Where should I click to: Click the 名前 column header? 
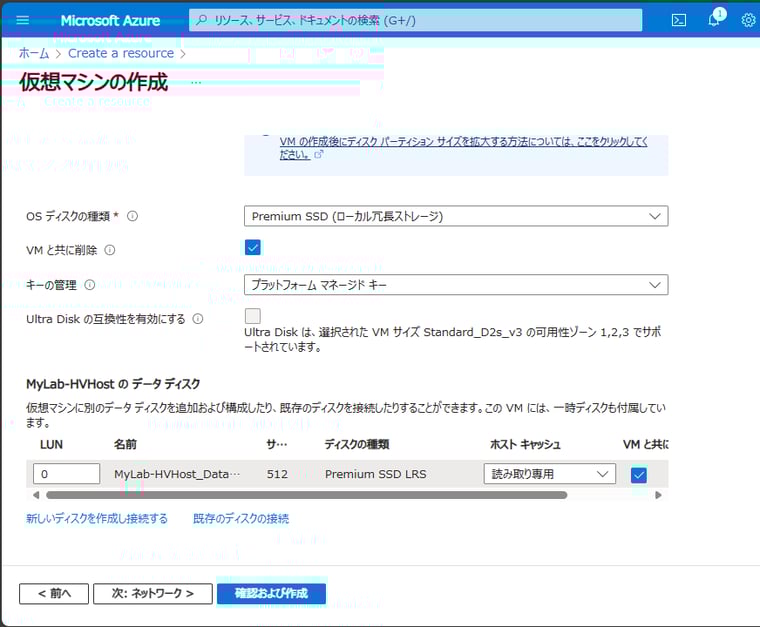tap(125, 444)
